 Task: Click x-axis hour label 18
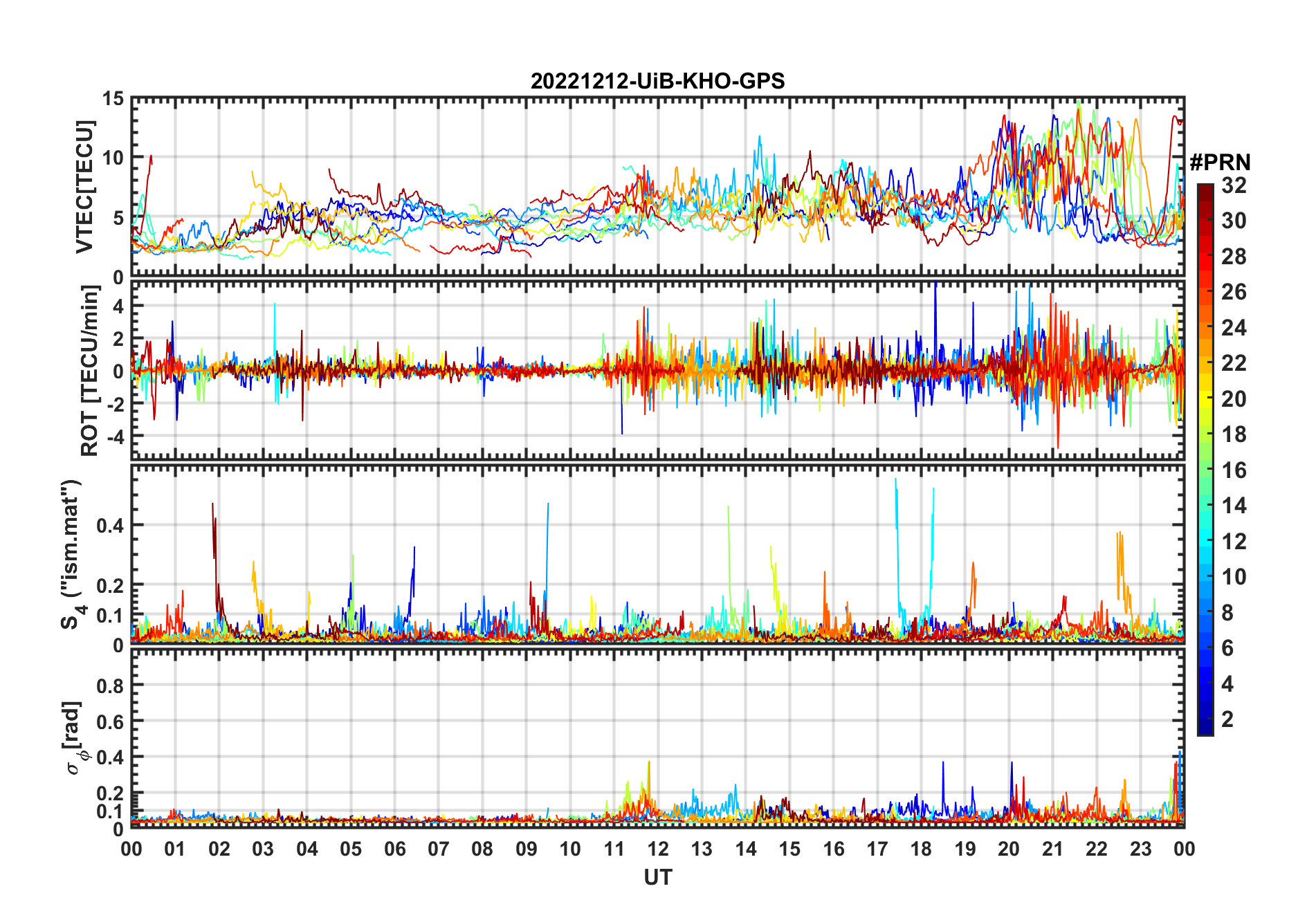(921, 849)
